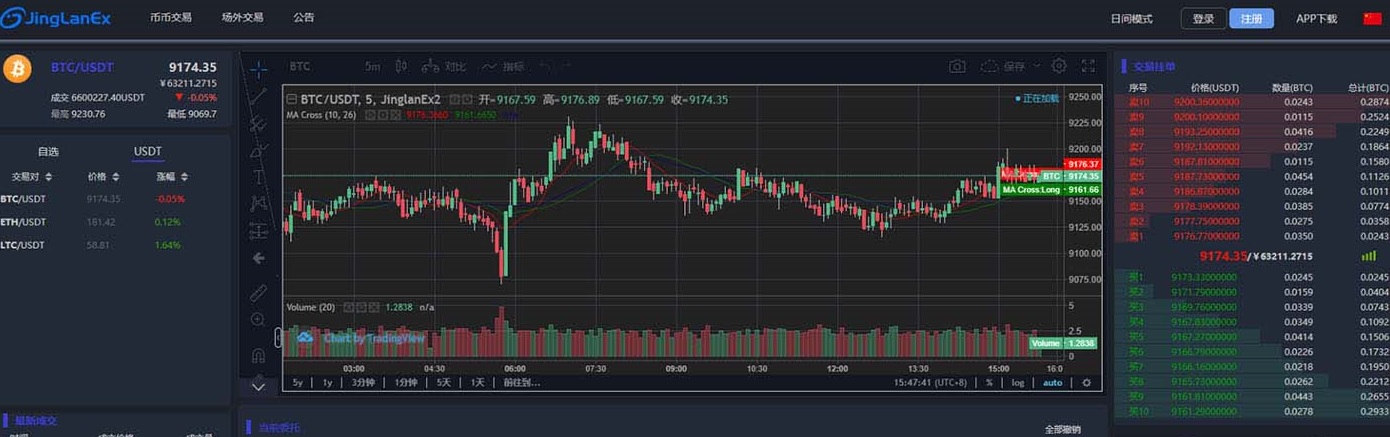1390x437 pixels.
Task: Click the JingLanEx logo
Action: [x=55, y=18]
